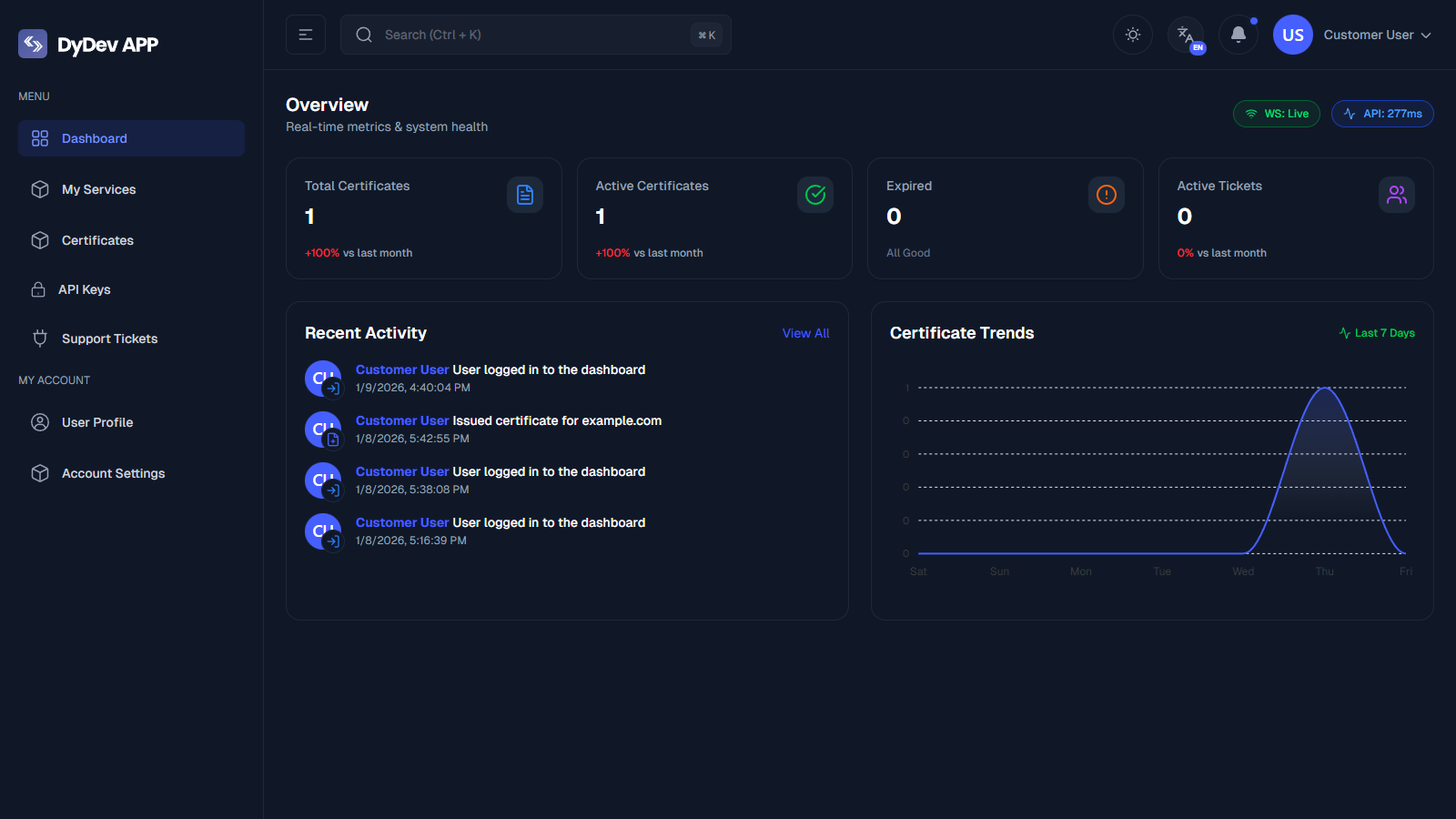1456x819 pixels.
Task: Open Account Settings in the sidebar
Action: click(x=113, y=473)
